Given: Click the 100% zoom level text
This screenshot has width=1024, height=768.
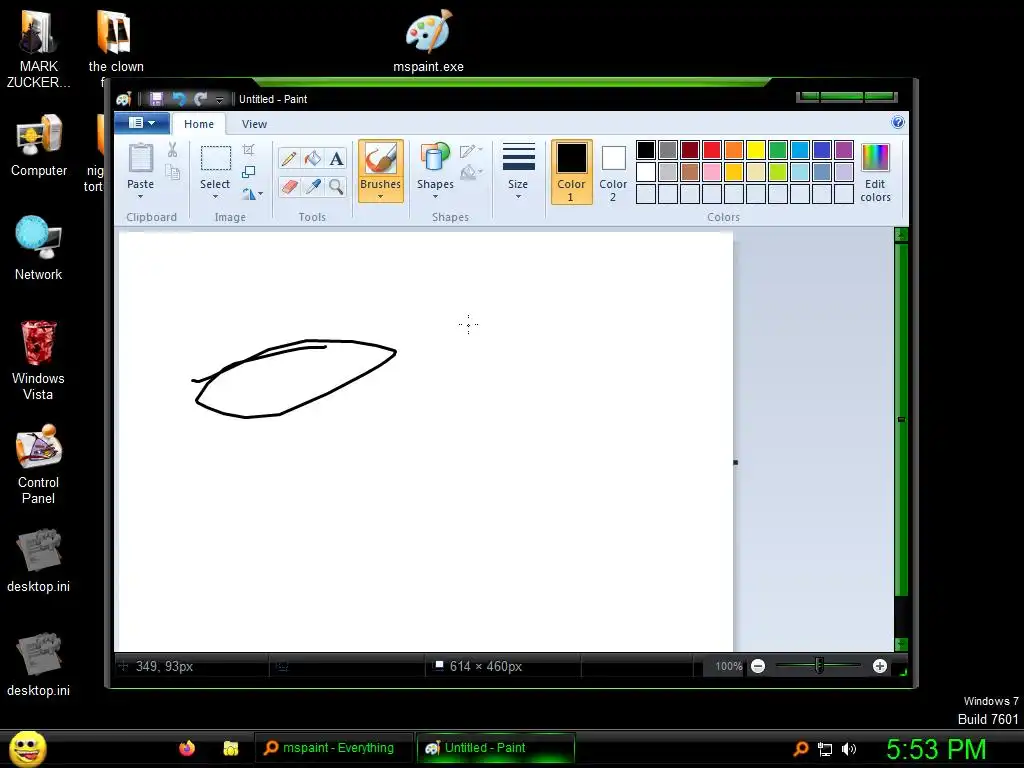Looking at the screenshot, I should (728, 667).
